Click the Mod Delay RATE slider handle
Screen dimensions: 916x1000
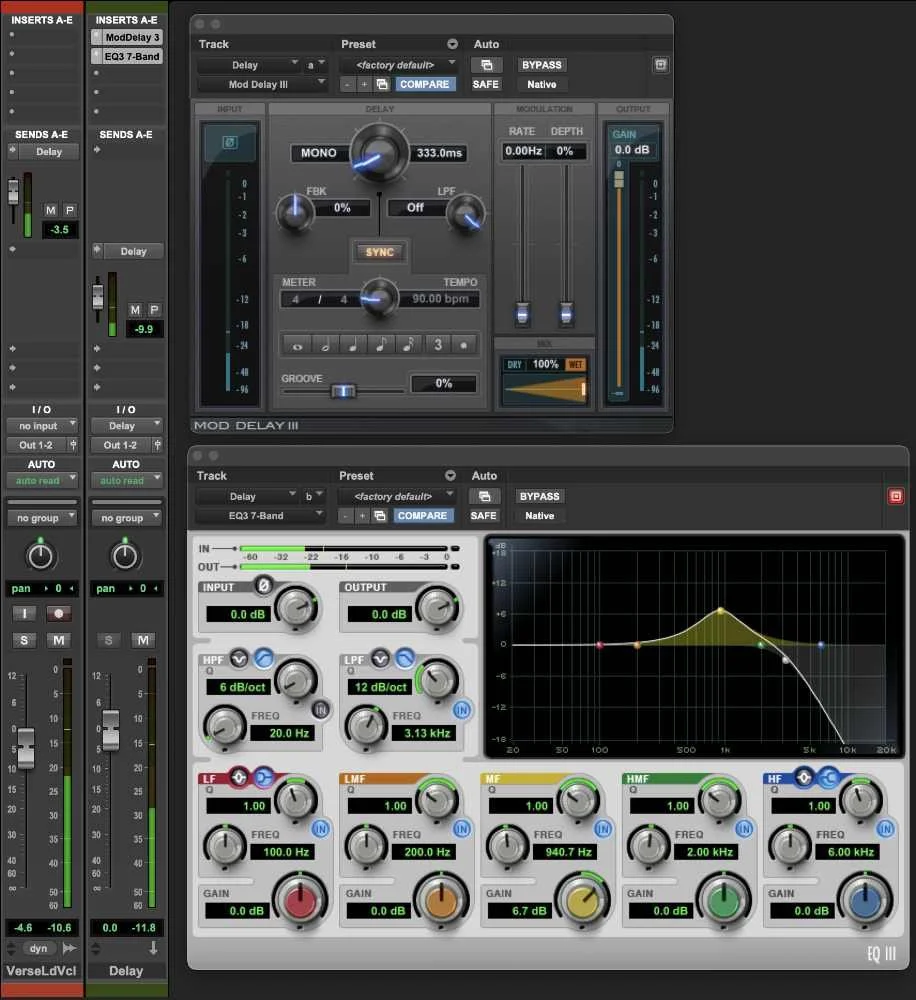[522, 313]
